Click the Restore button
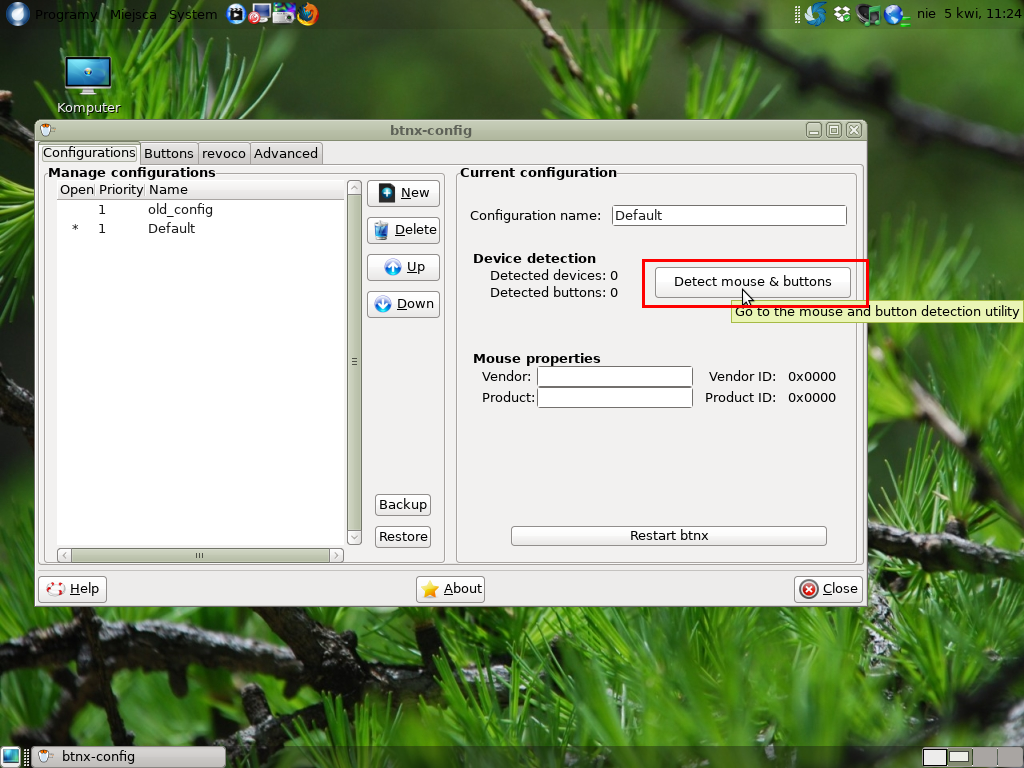1024x768 pixels. 403,537
